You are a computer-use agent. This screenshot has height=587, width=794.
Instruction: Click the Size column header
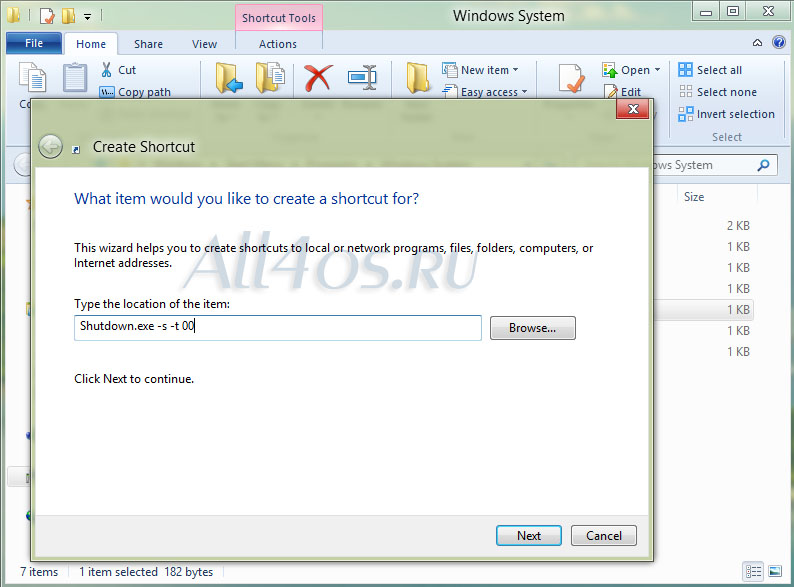click(x=694, y=197)
